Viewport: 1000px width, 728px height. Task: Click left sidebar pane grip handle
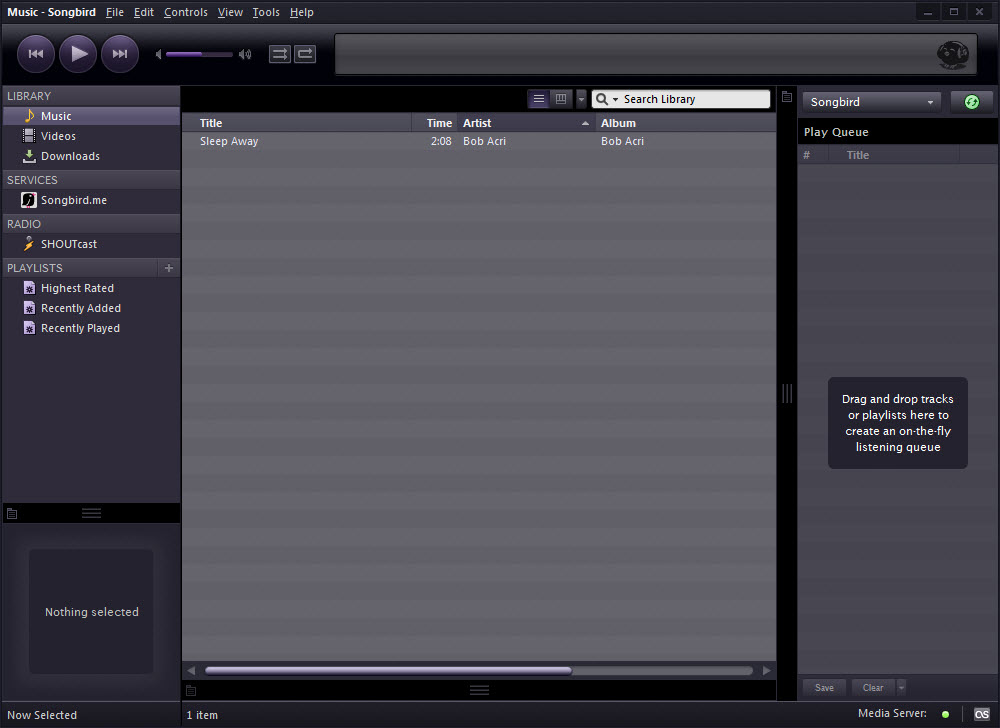click(91, 513)
